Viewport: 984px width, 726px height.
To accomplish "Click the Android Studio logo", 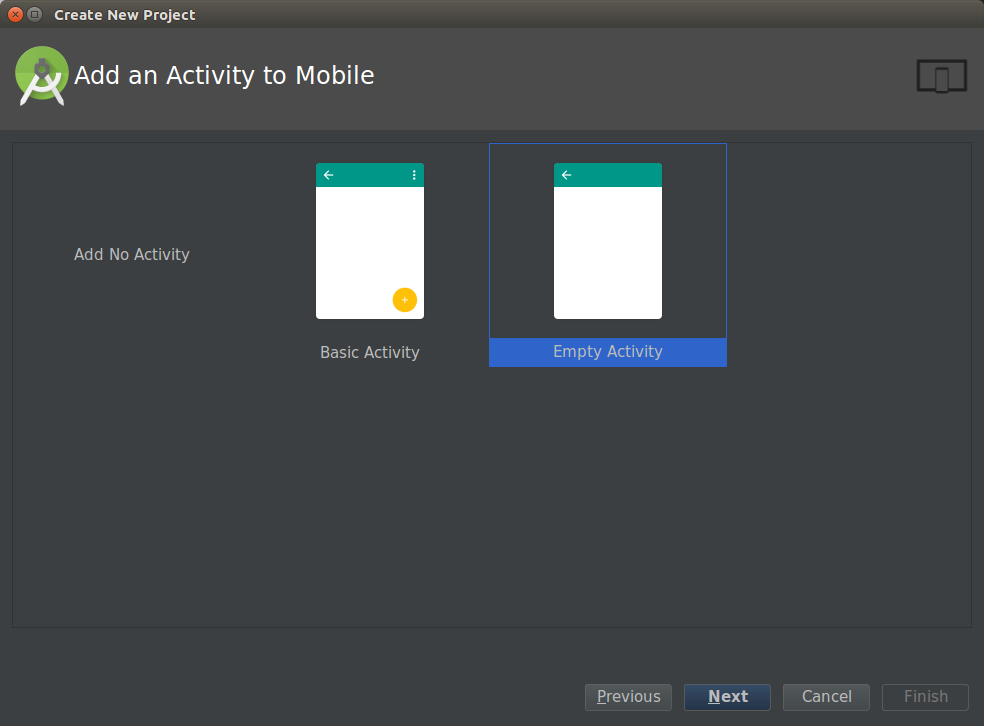I will (x=42, y=76).
